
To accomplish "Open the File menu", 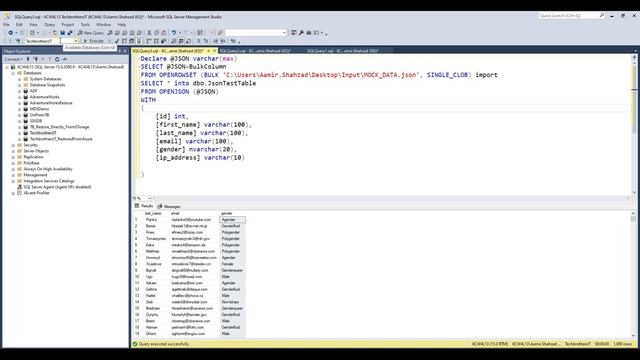I will pyautogui.click(x=6, y=24).
